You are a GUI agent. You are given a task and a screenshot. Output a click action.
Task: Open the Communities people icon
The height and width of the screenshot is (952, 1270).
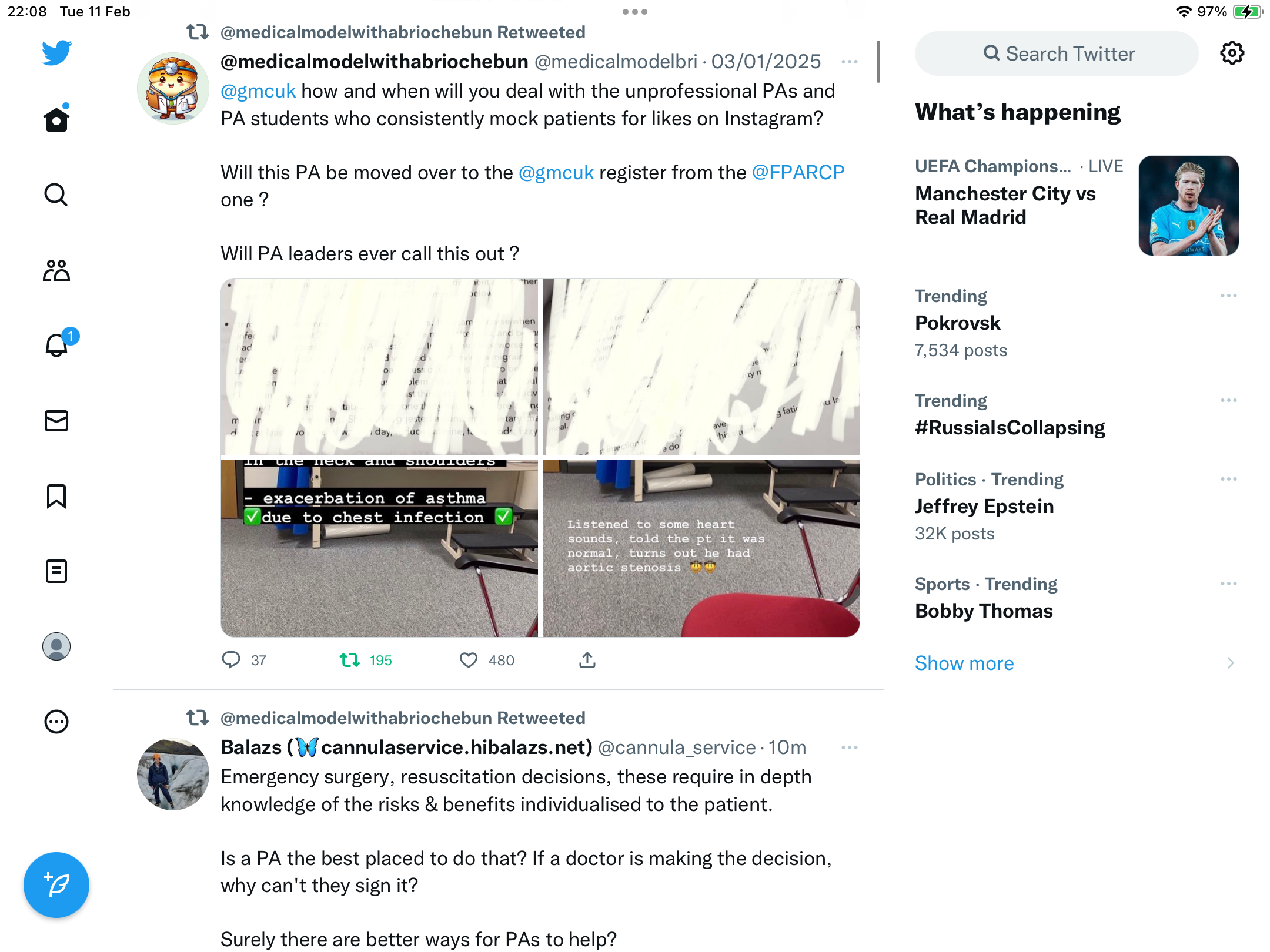(56, 270)
